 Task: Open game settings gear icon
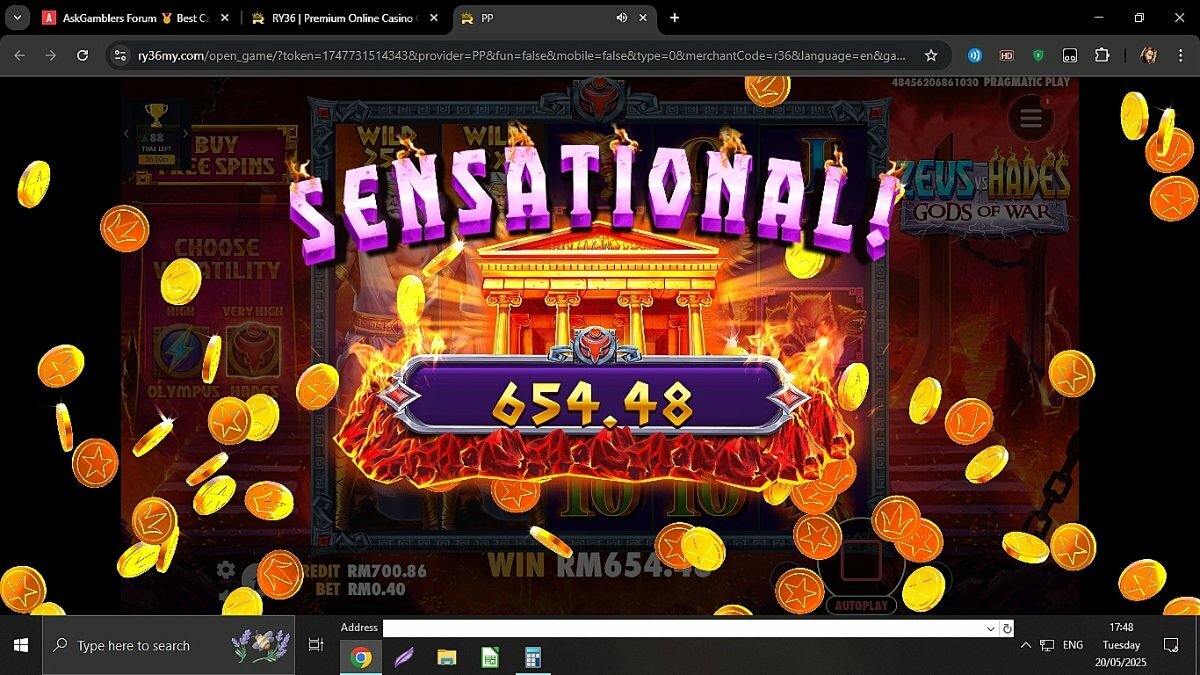click(226, 570)
